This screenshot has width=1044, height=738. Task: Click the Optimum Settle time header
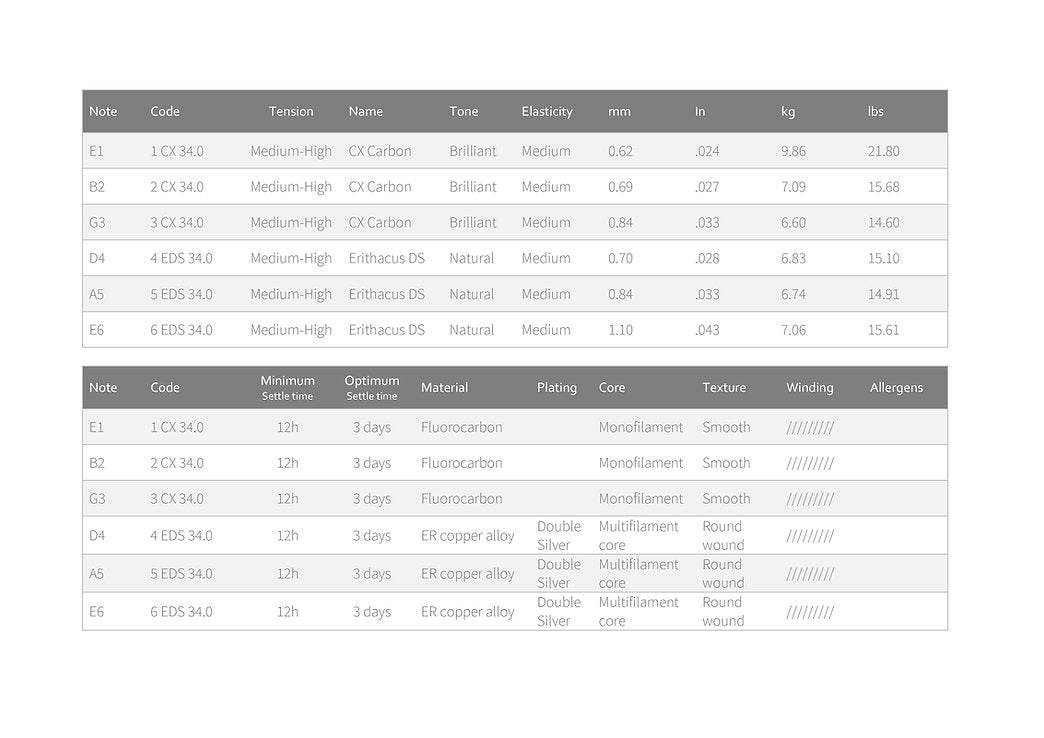point(372,388)
